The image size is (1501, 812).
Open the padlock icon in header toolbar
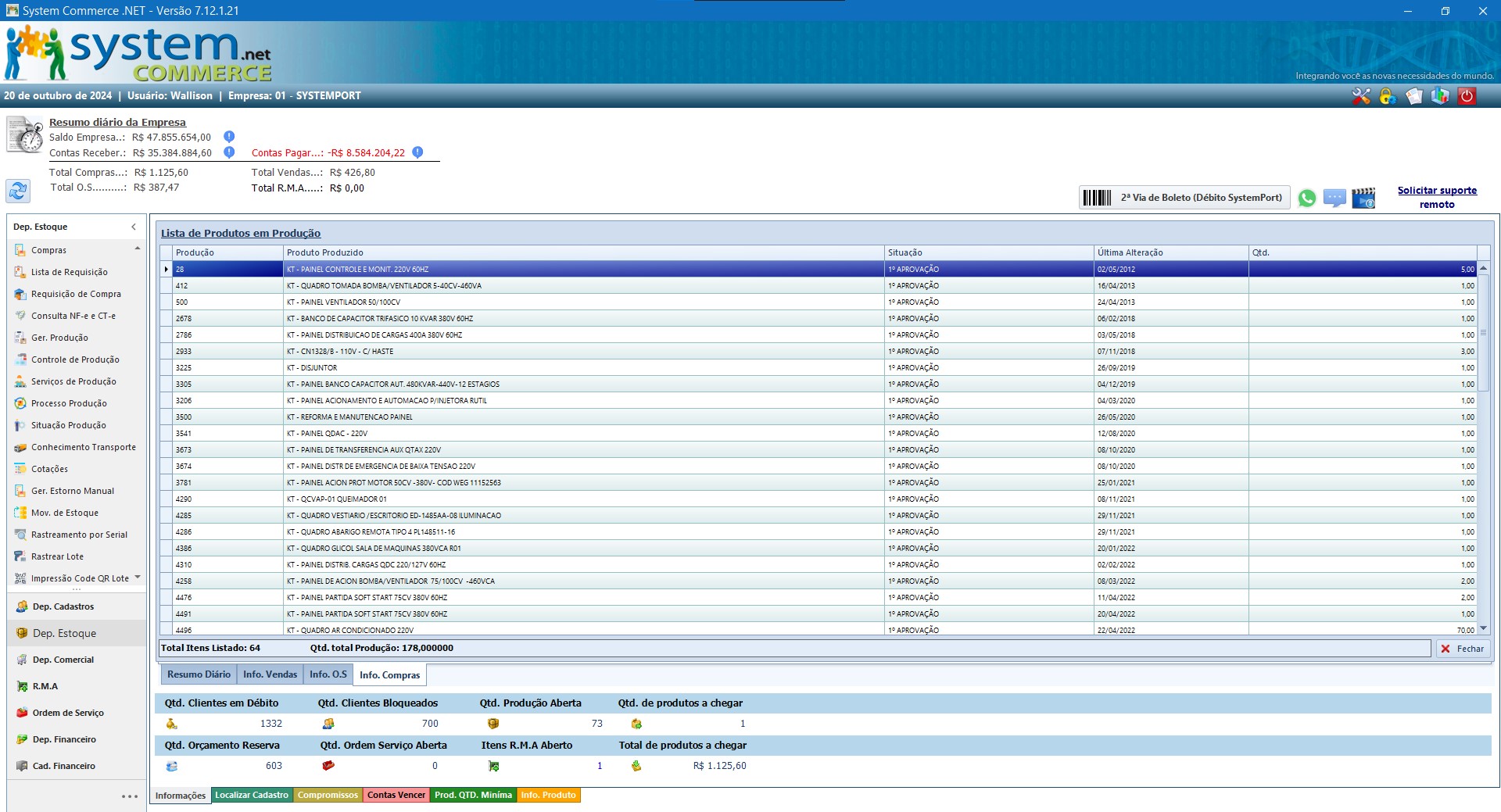1388,96
